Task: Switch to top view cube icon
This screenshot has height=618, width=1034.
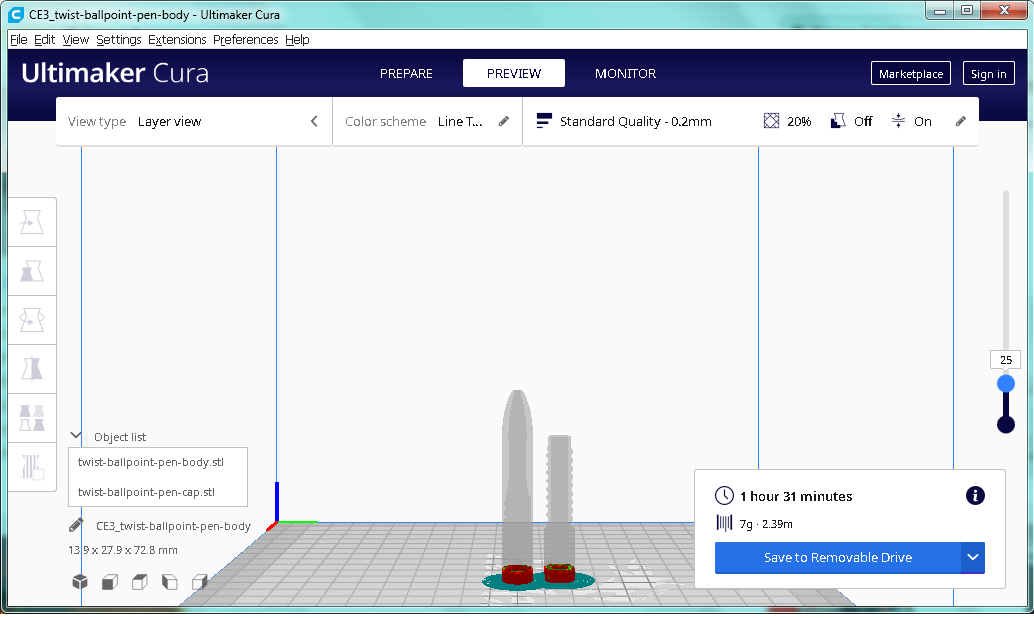Action: 140,582
